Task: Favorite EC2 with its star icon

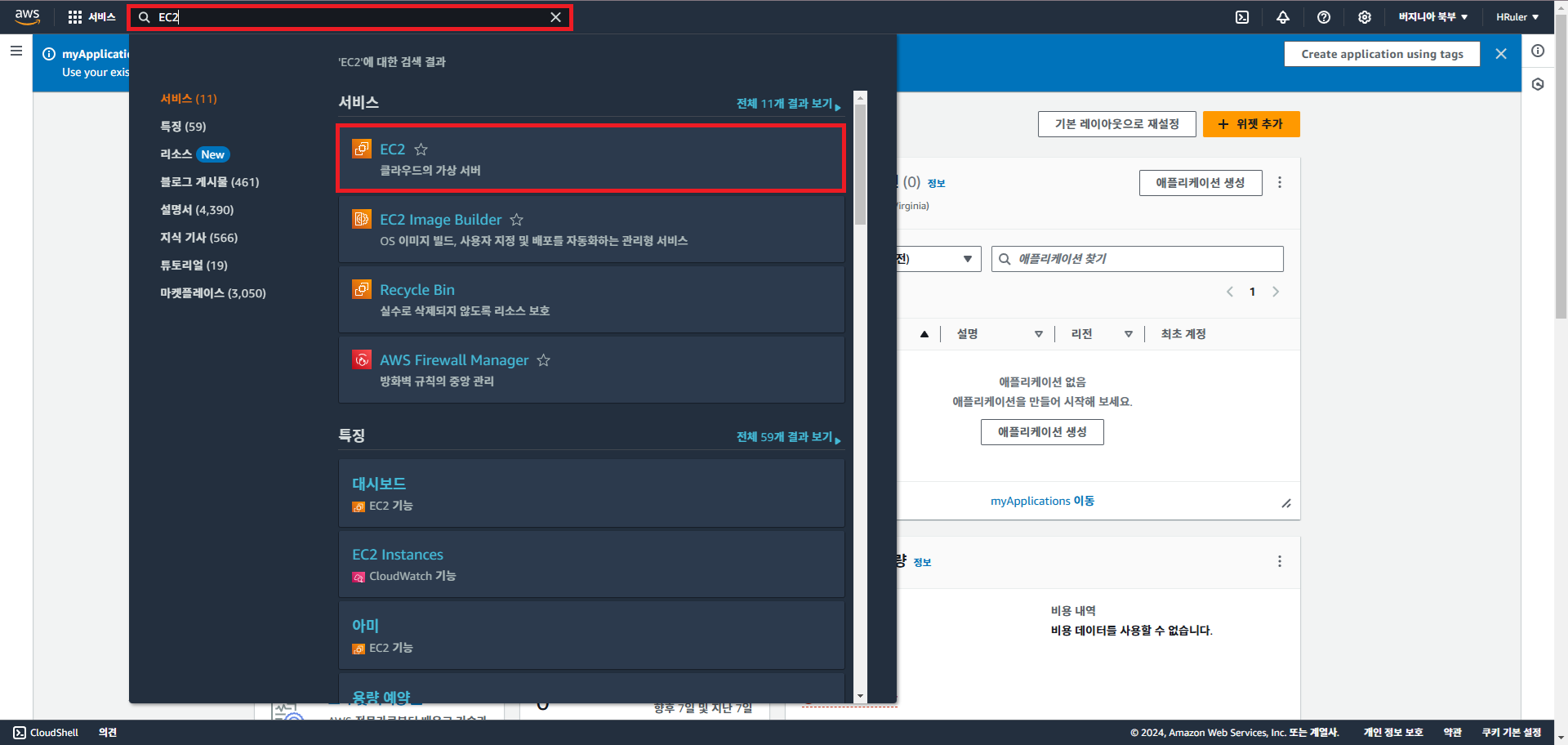Action: pos(421,149)
